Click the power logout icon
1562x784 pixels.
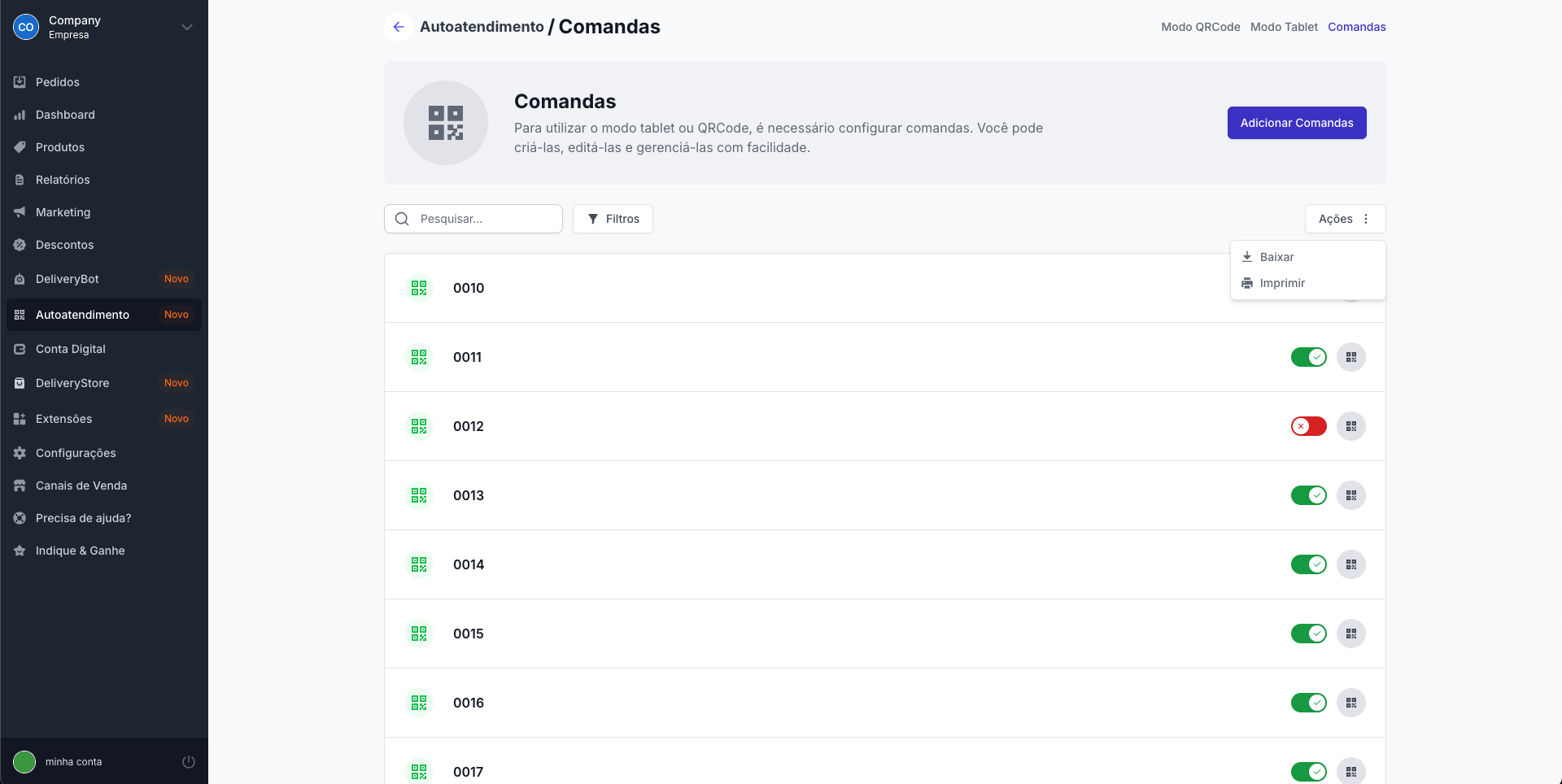(189, 762)
